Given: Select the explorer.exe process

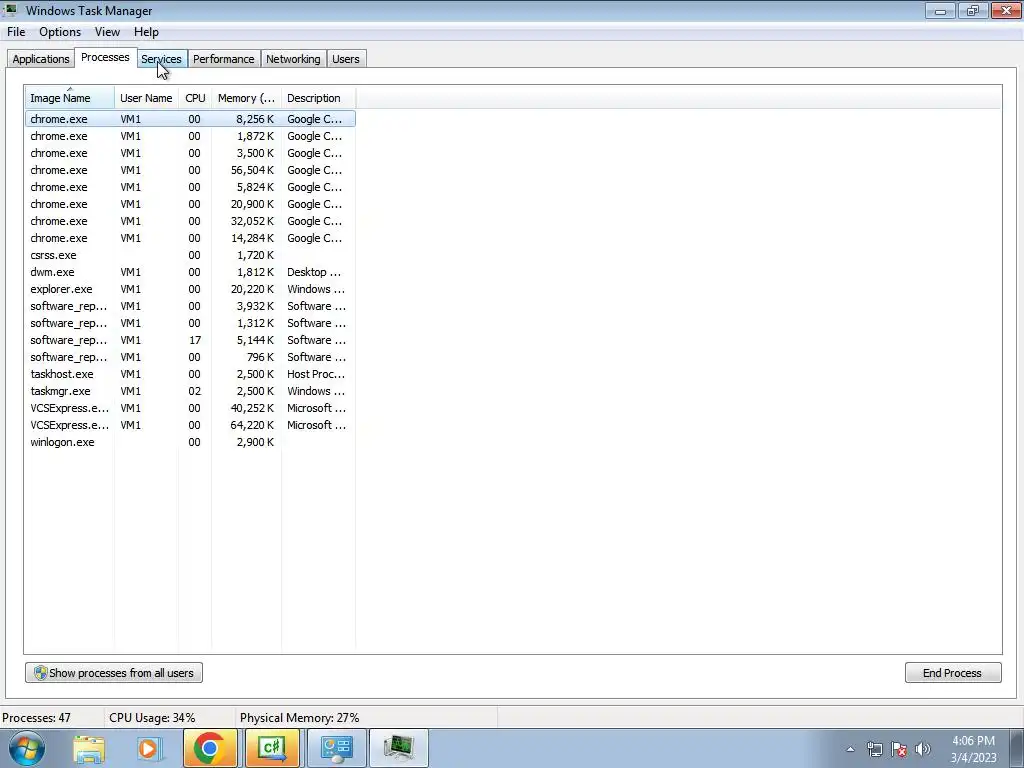Looking at the screenshot, I should point(190,289).
